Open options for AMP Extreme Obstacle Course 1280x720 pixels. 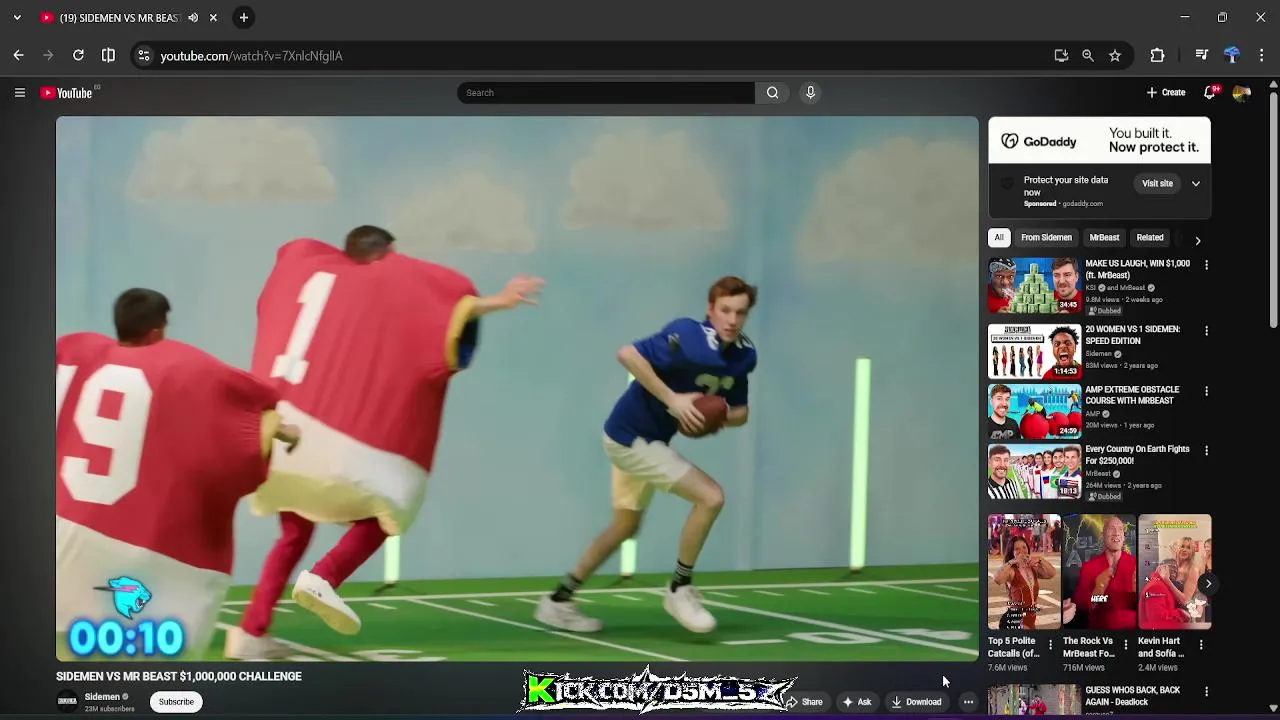(1206, 391)
